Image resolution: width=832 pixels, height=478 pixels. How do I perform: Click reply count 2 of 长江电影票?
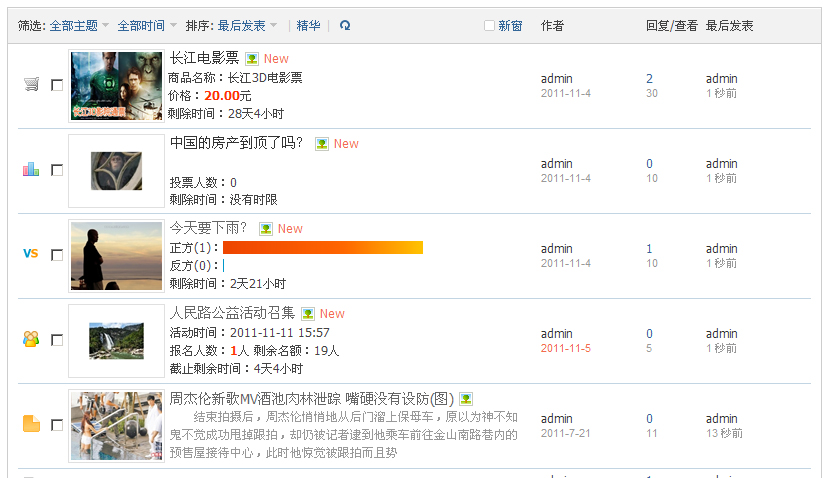649,79
